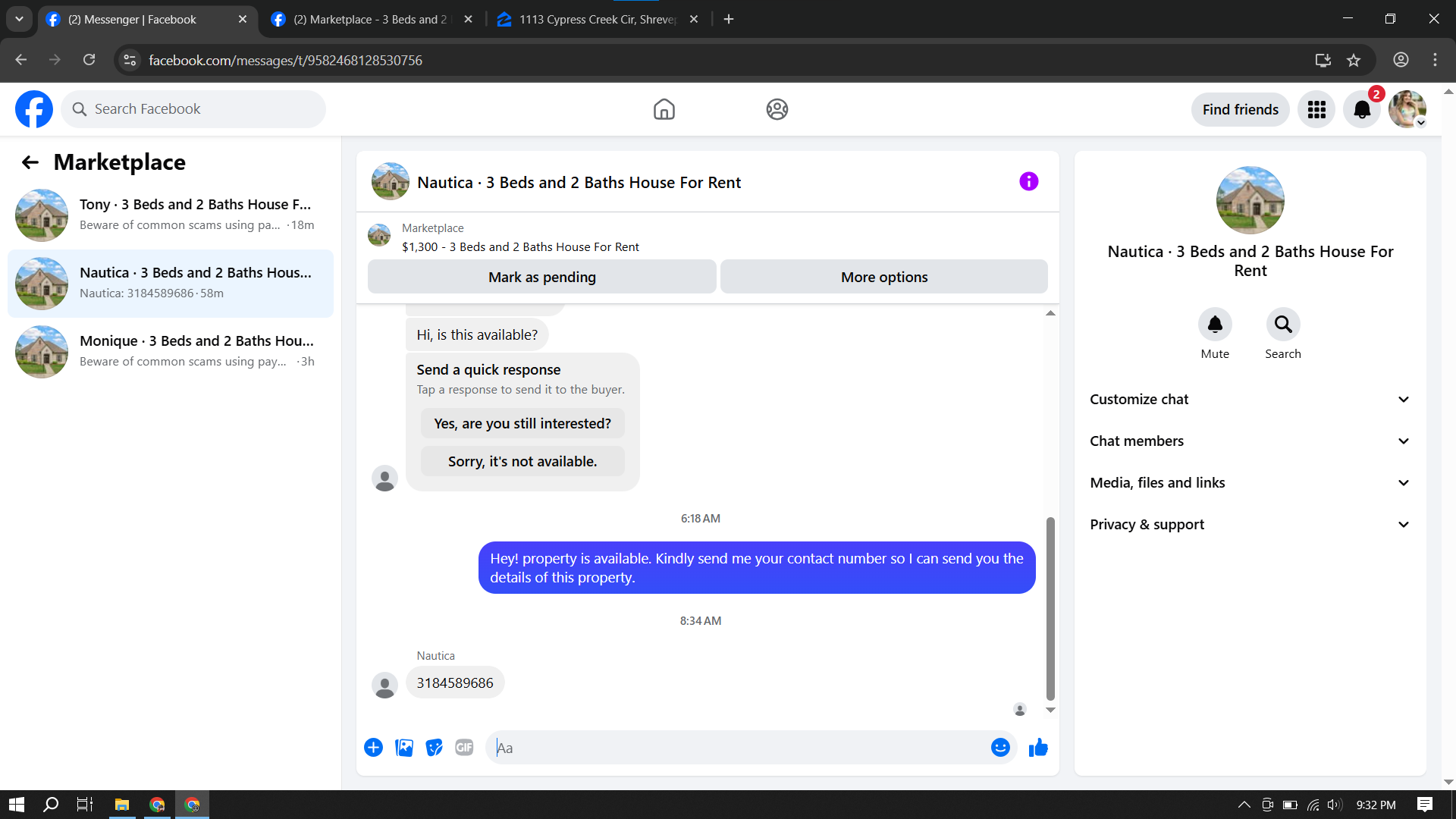
Task: Click the thumbs-up like send icon
Action: [x=1038, y=748]
